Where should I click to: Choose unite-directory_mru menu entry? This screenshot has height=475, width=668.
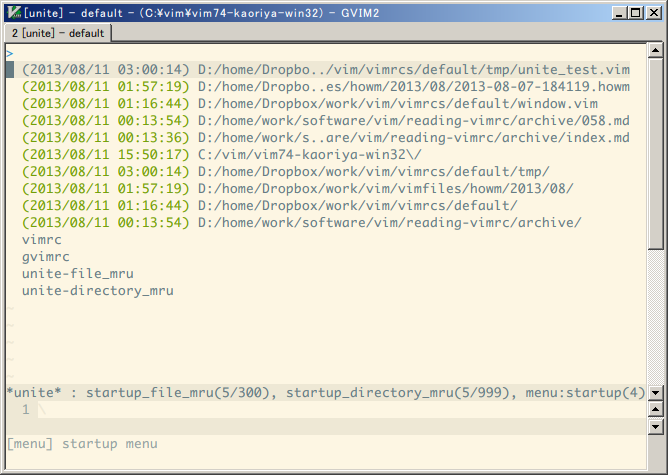tap(98, 291)
